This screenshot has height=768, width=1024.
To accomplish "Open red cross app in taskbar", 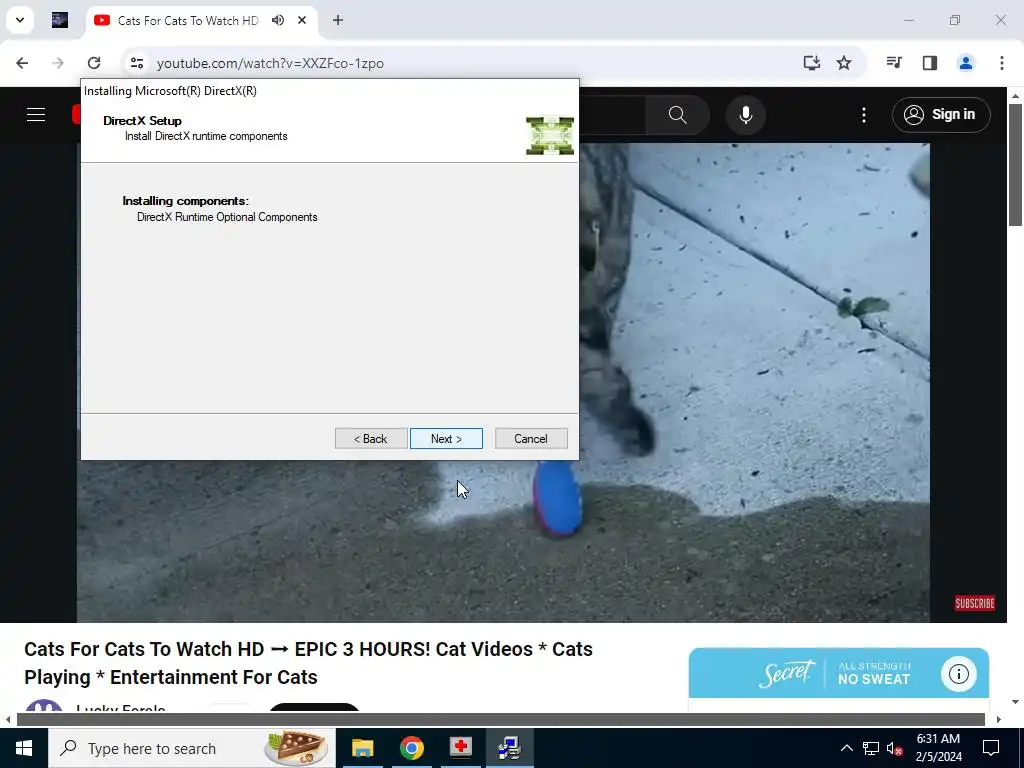I will (x=461, y=748).
